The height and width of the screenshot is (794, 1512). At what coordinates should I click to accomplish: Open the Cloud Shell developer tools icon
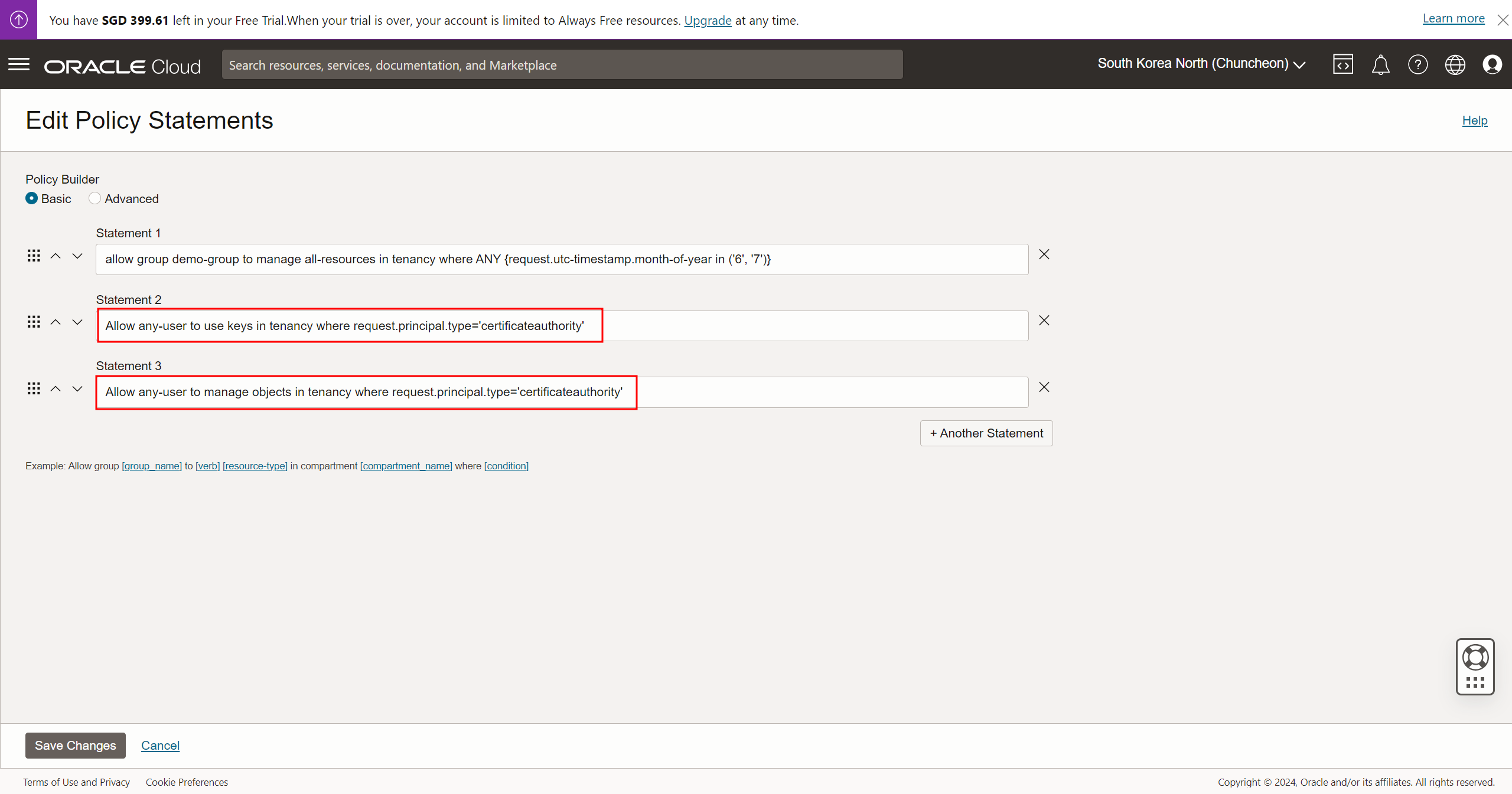[1342, 64]
